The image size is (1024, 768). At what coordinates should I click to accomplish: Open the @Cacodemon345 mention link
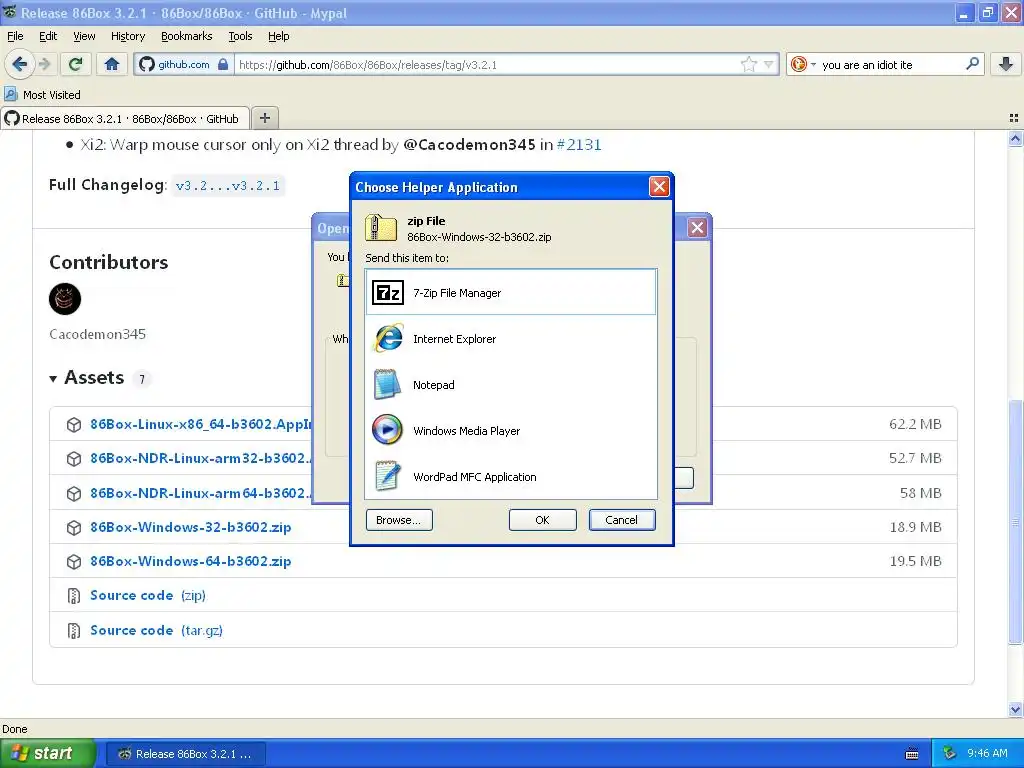[x=469, y=144]
